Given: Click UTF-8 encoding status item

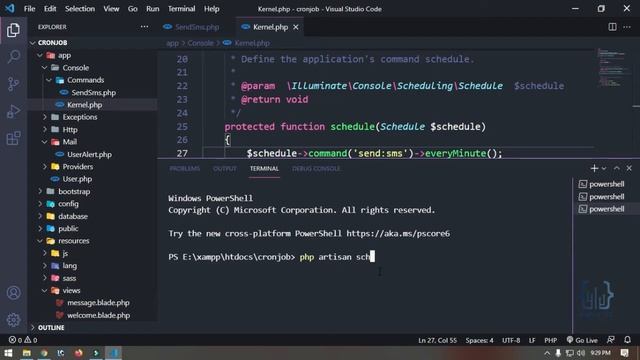Looking at the screenshot, I should click(511, 340).
